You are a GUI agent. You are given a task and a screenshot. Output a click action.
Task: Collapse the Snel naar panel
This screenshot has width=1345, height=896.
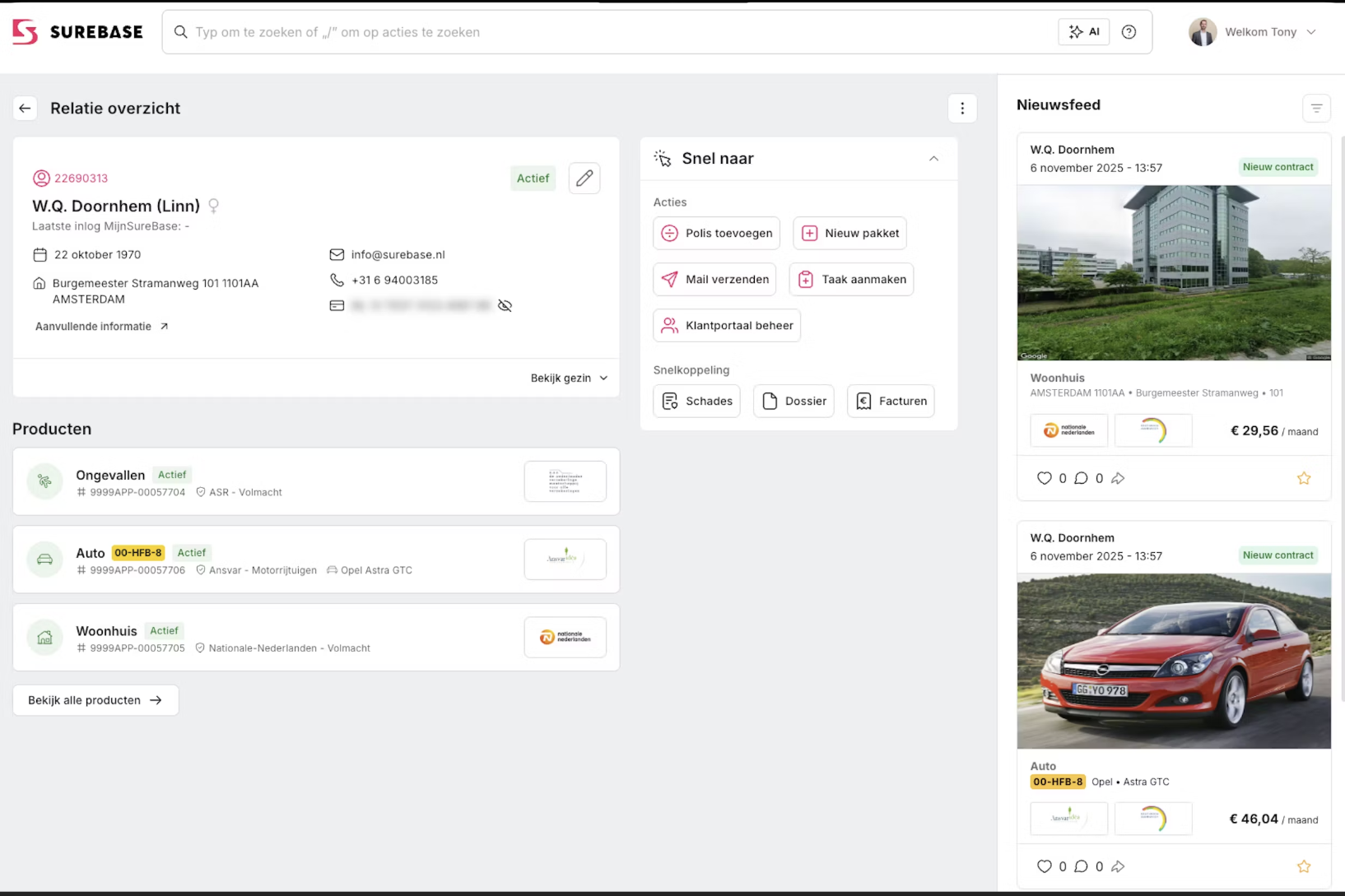point(933,158)
